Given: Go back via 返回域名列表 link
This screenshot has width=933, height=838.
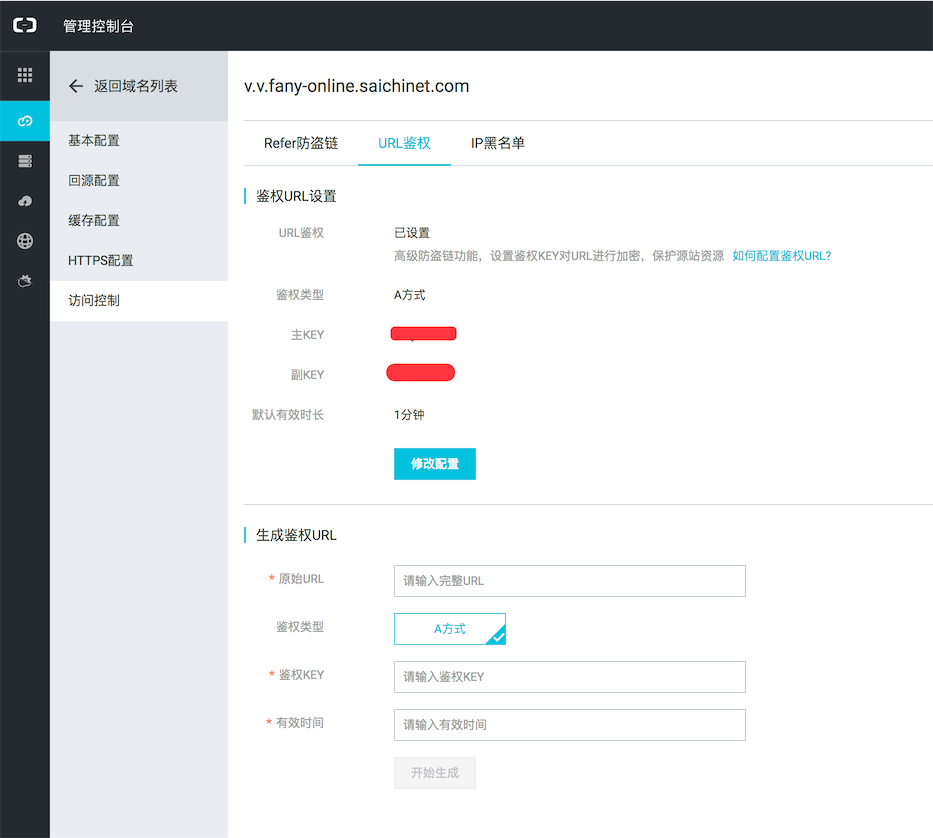Looking at the screenshot, I should (136, 86).
